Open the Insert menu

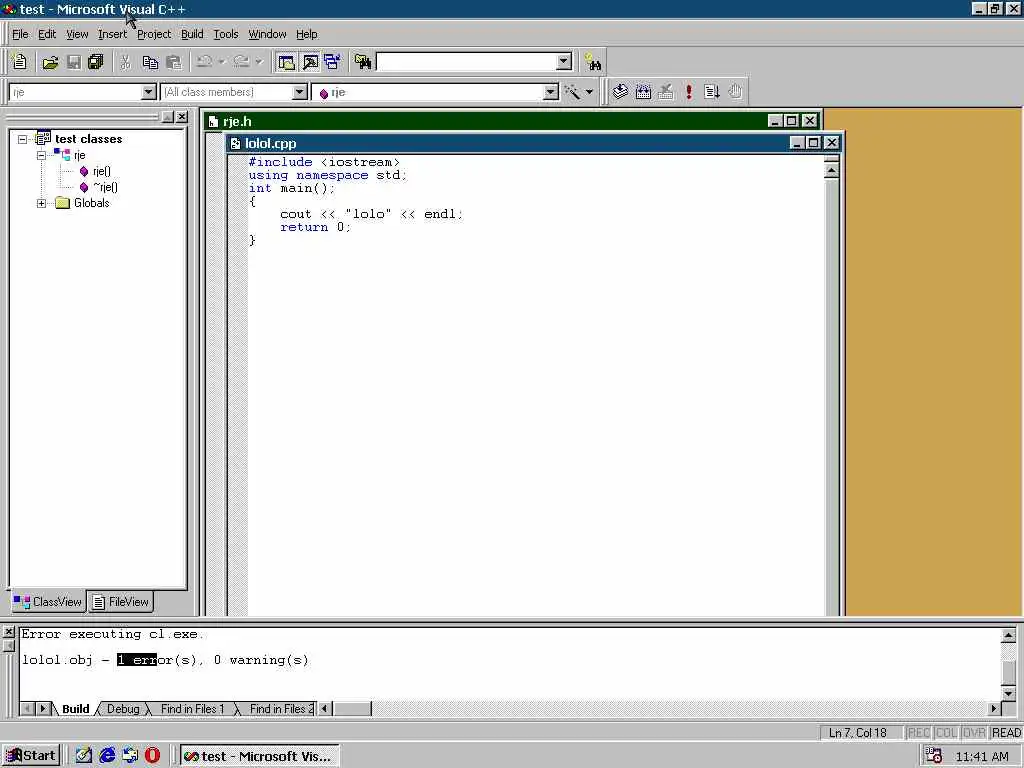112,34
